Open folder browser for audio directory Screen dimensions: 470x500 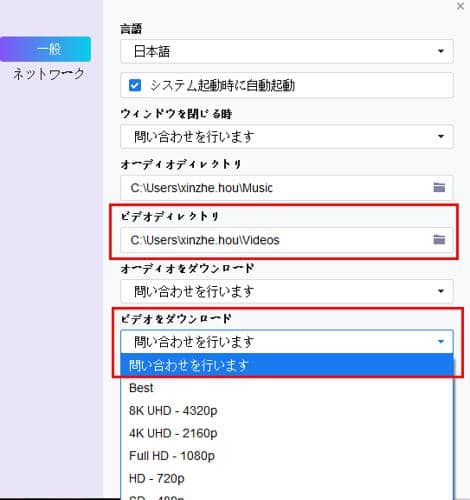(x=439, y=187)
